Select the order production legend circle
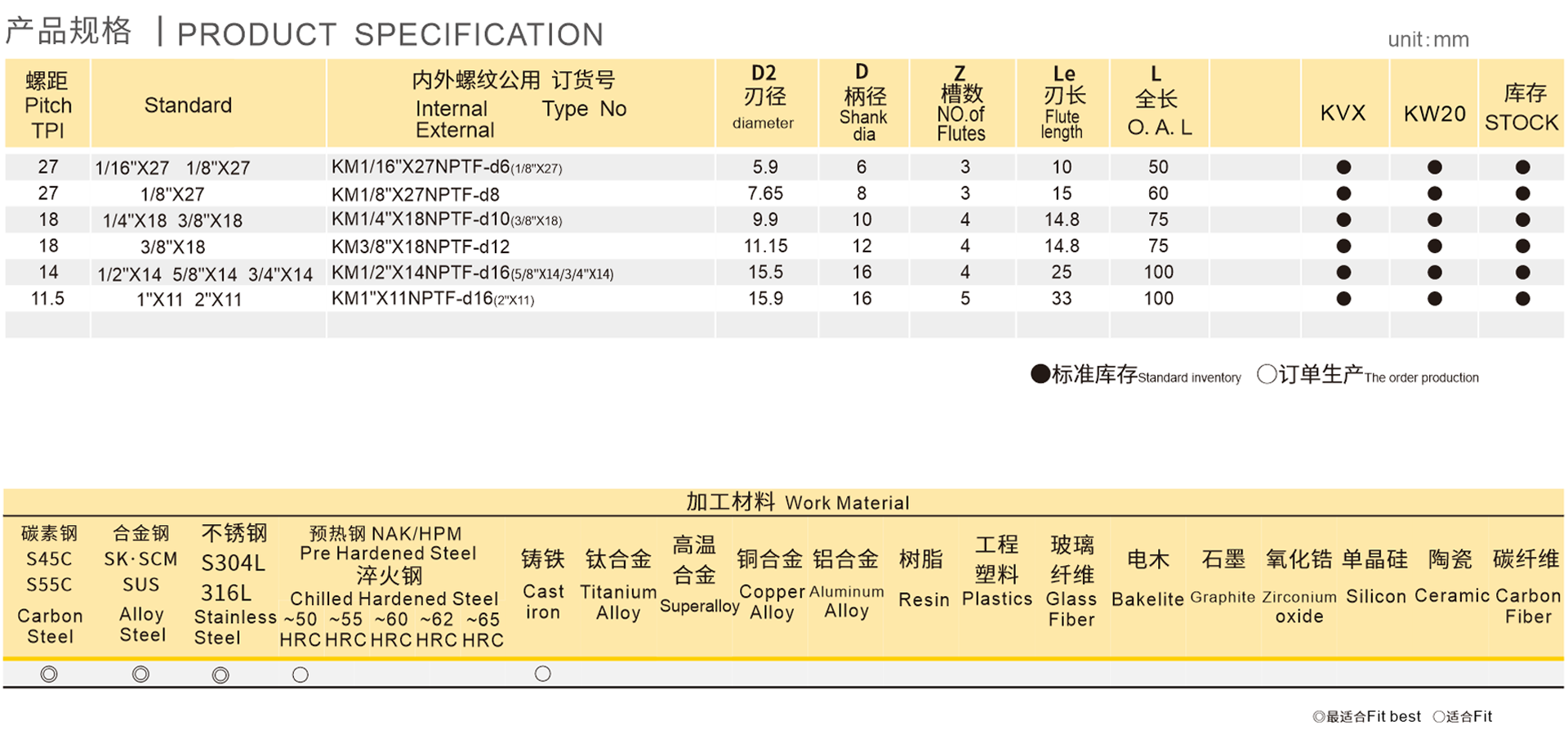 click(1267, 375)
